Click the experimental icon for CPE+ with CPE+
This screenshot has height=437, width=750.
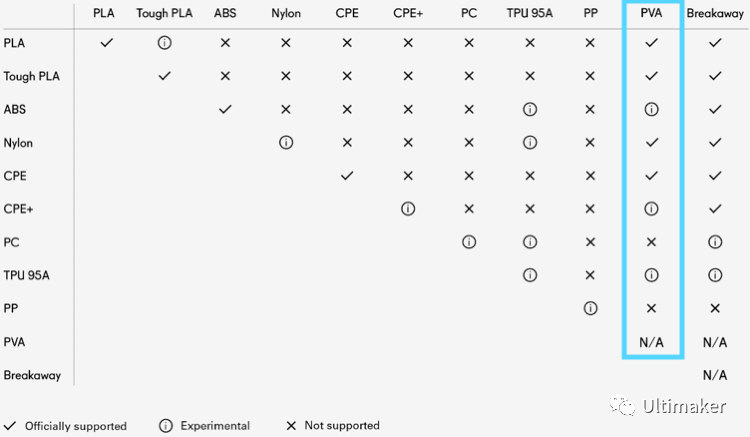[408, 209]
